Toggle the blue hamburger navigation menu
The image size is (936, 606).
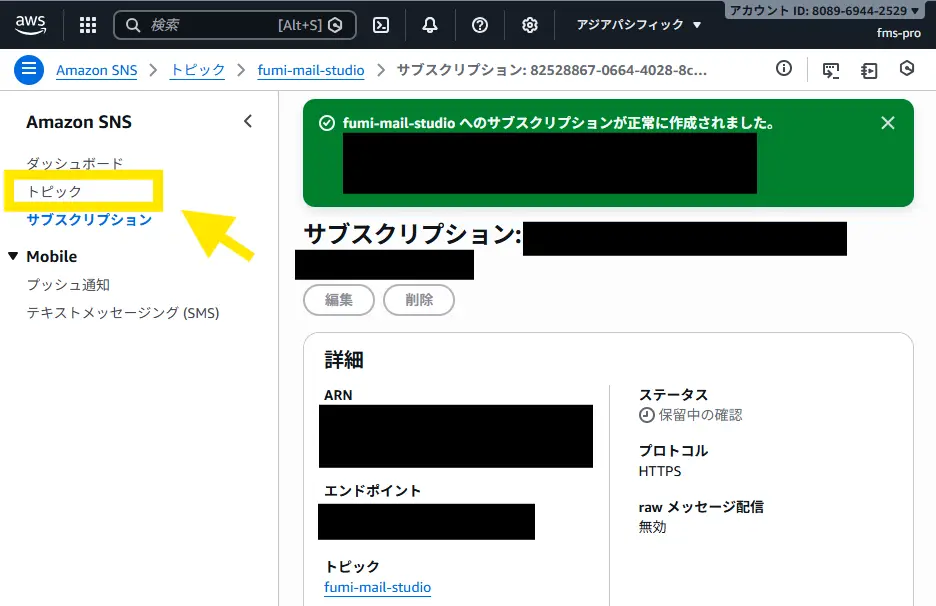point(28,69)
